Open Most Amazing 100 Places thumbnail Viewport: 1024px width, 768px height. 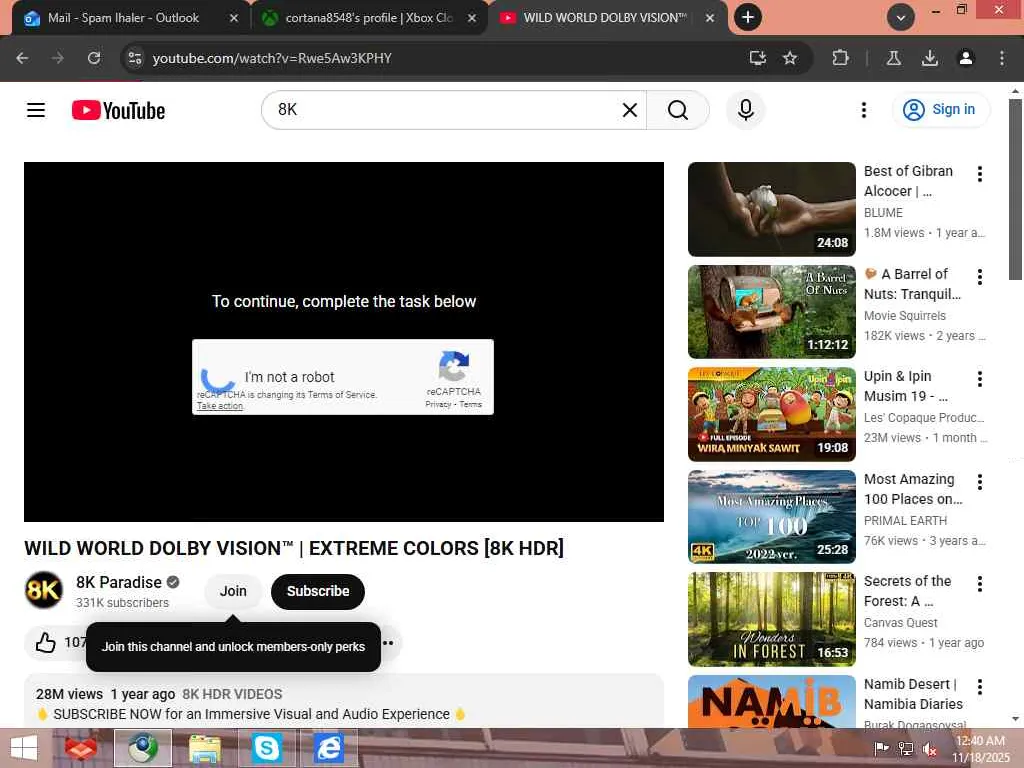[x=771, y=517]
